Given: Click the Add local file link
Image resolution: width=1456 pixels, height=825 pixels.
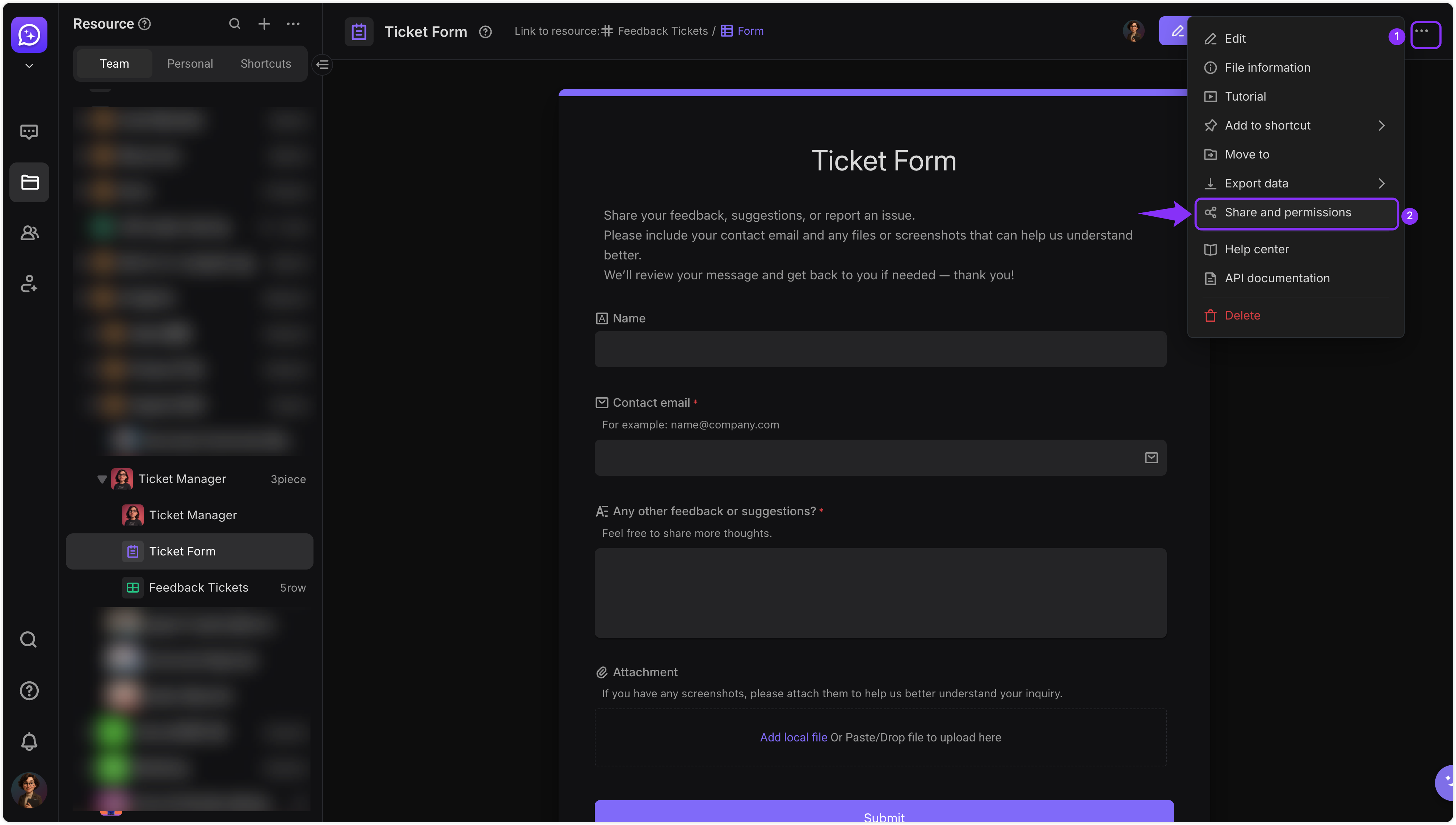Looking at the screenshot, I should click(x=793, y=737).
